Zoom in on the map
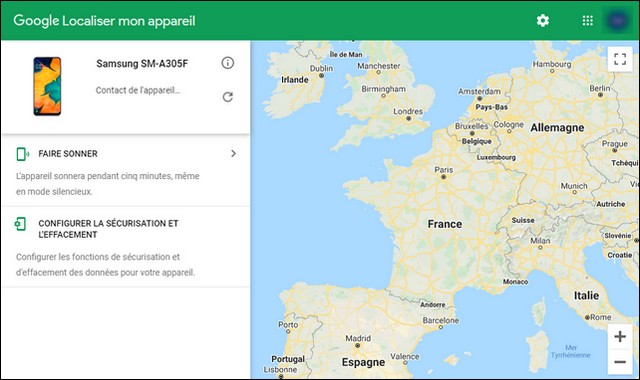This screenshot has width=640, height=380. [x=620, y=337]
